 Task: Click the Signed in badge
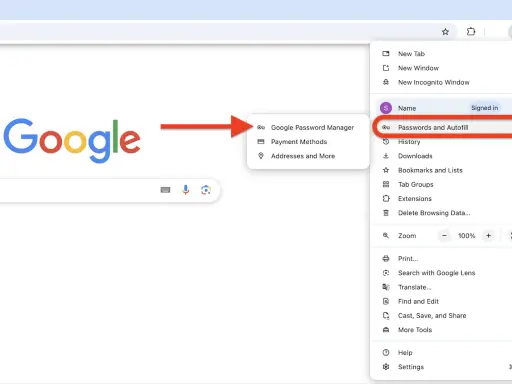click(485, 108)
